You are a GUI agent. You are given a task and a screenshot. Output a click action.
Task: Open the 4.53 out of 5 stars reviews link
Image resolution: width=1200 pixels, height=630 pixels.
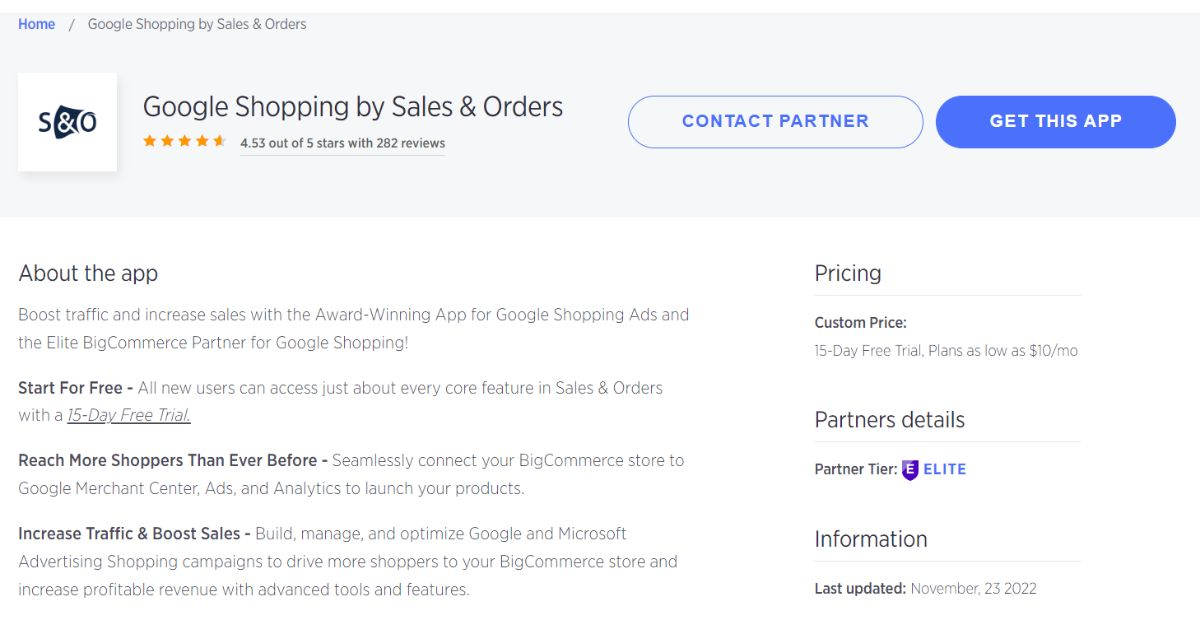click(x=343, y=143)
